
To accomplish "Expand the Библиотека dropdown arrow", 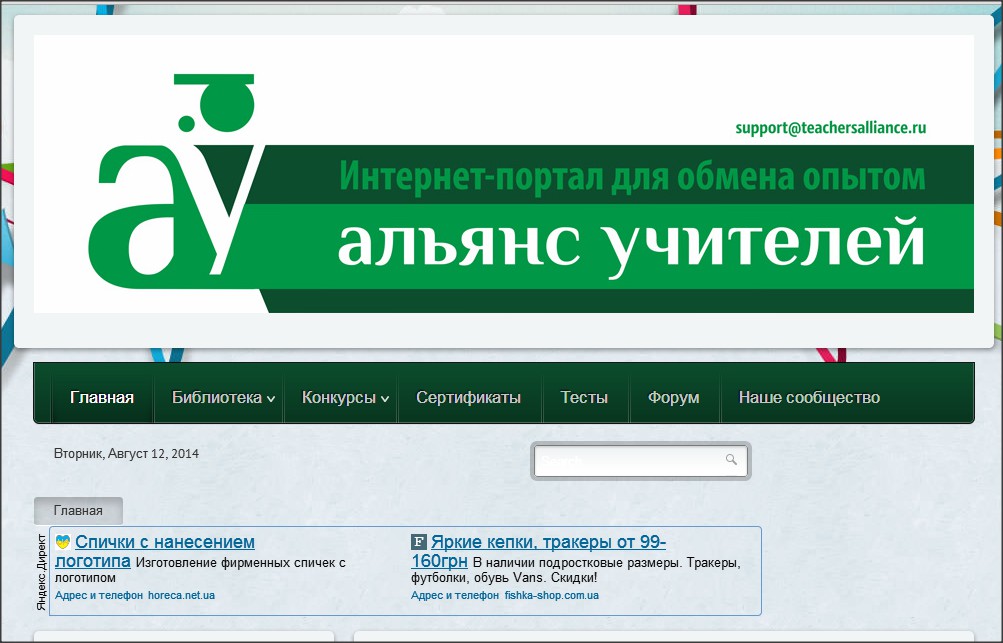I will [271, 399].
